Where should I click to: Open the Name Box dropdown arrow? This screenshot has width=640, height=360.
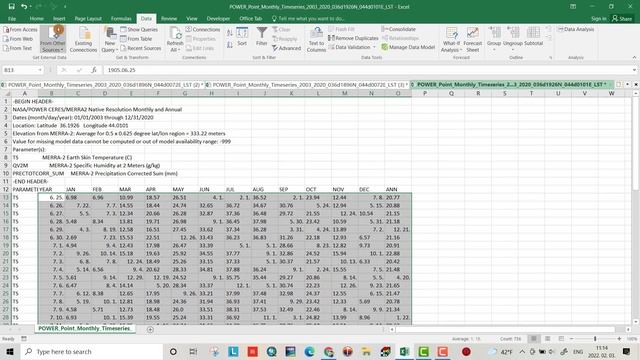(40, 70)
